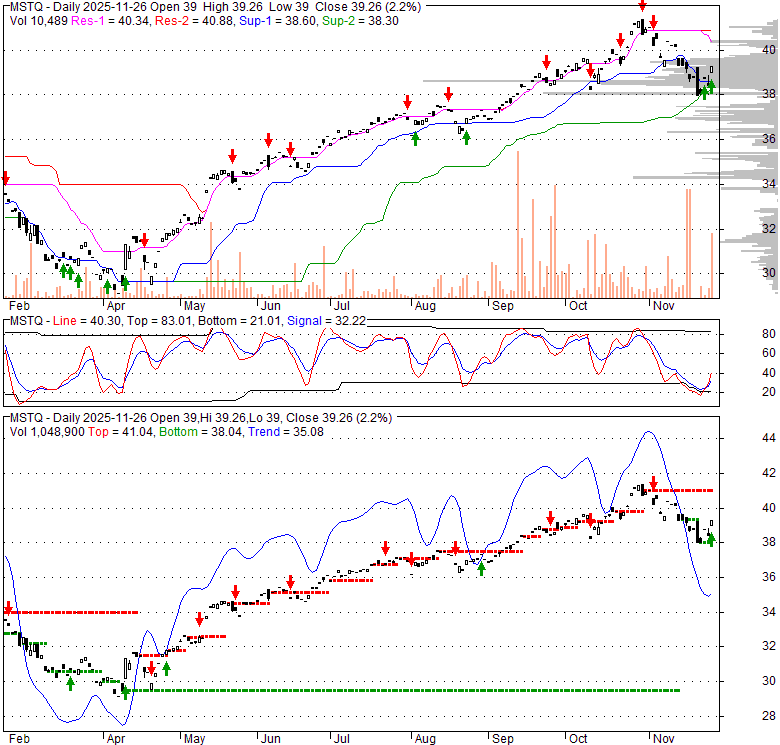
Task: Click the red arrow in mid-April, top chart
Action: click(x=145, y=240)
